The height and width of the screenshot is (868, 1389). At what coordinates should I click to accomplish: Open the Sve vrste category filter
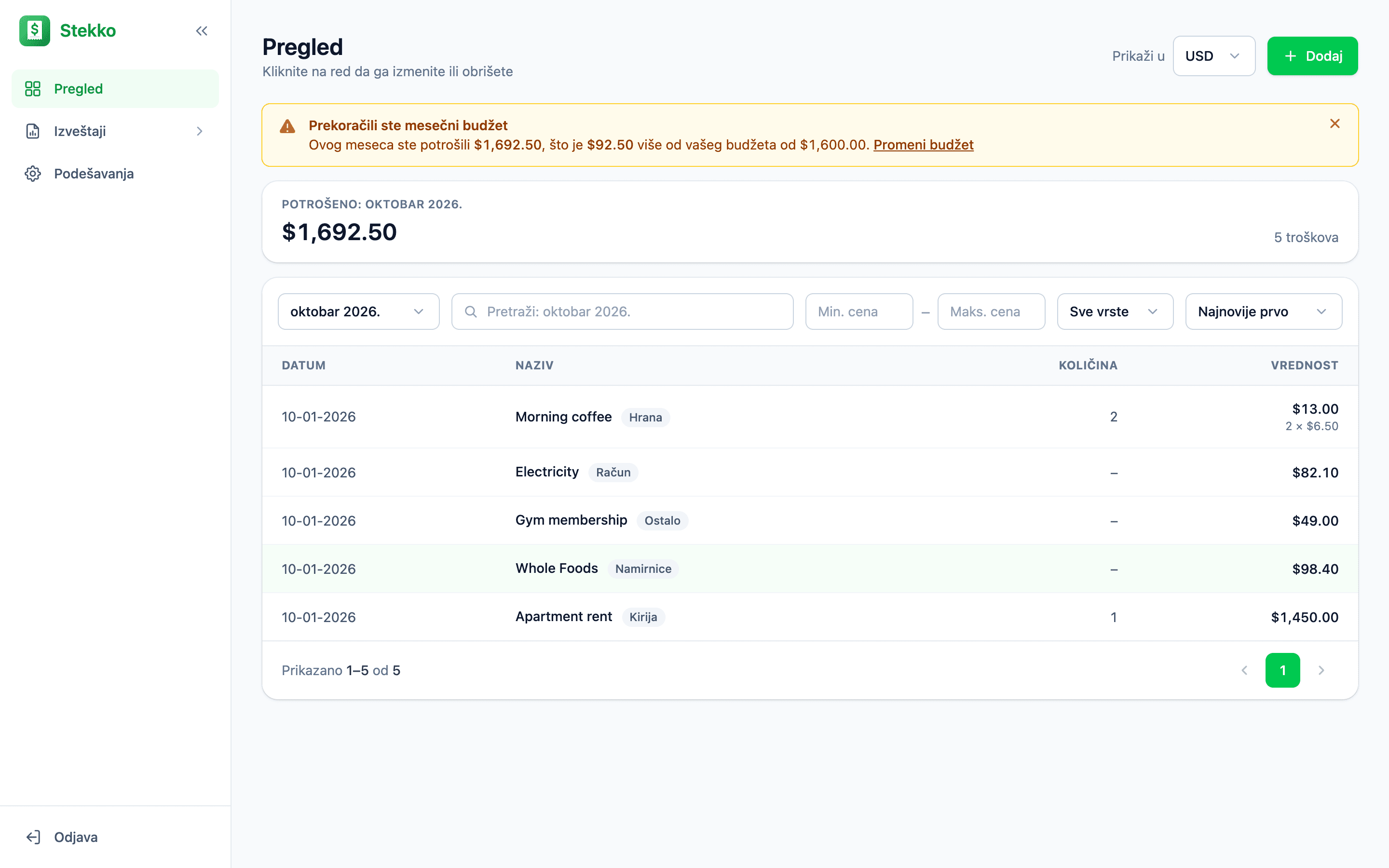[1115, 312]
